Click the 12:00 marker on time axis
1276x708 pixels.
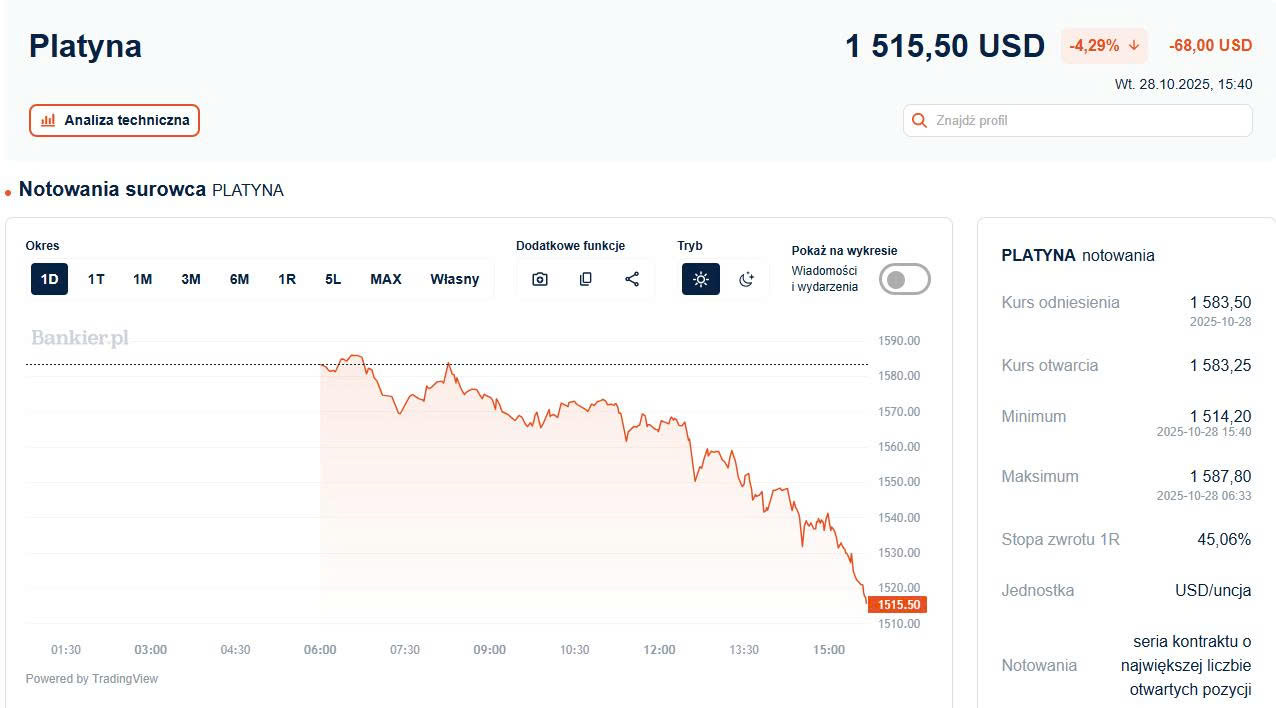(x=659, y=650)
